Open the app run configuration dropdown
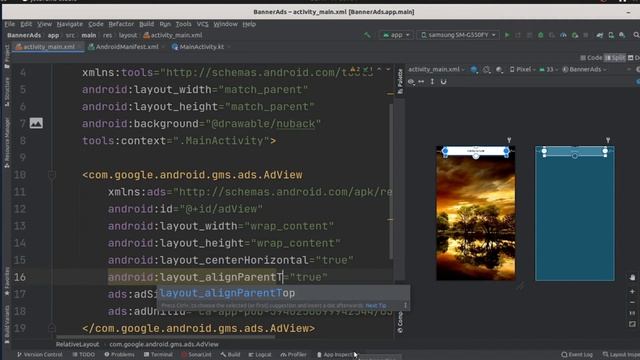Screen dimensions: 640x360 coord(396,35)
